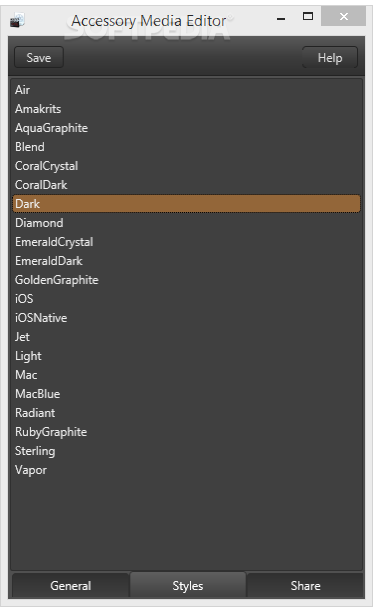Choose the Air style
Image resolution: width=373 pixels, height=607 pixels.
point(186,90)
